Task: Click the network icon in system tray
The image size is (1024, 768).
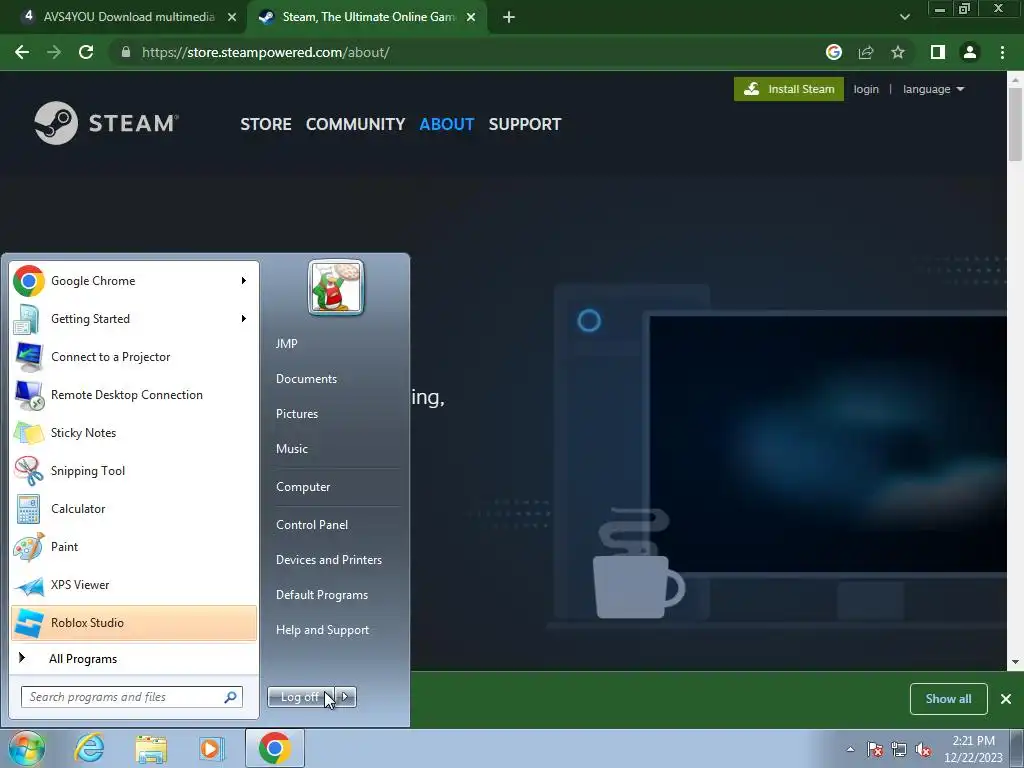Action: pyautogui.click(x=899, y=749)
